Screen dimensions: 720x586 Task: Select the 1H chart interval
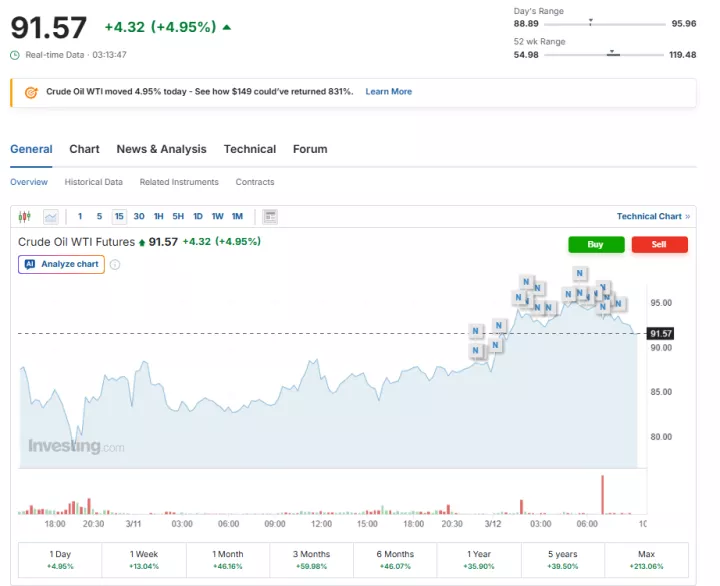pos(158,216)
